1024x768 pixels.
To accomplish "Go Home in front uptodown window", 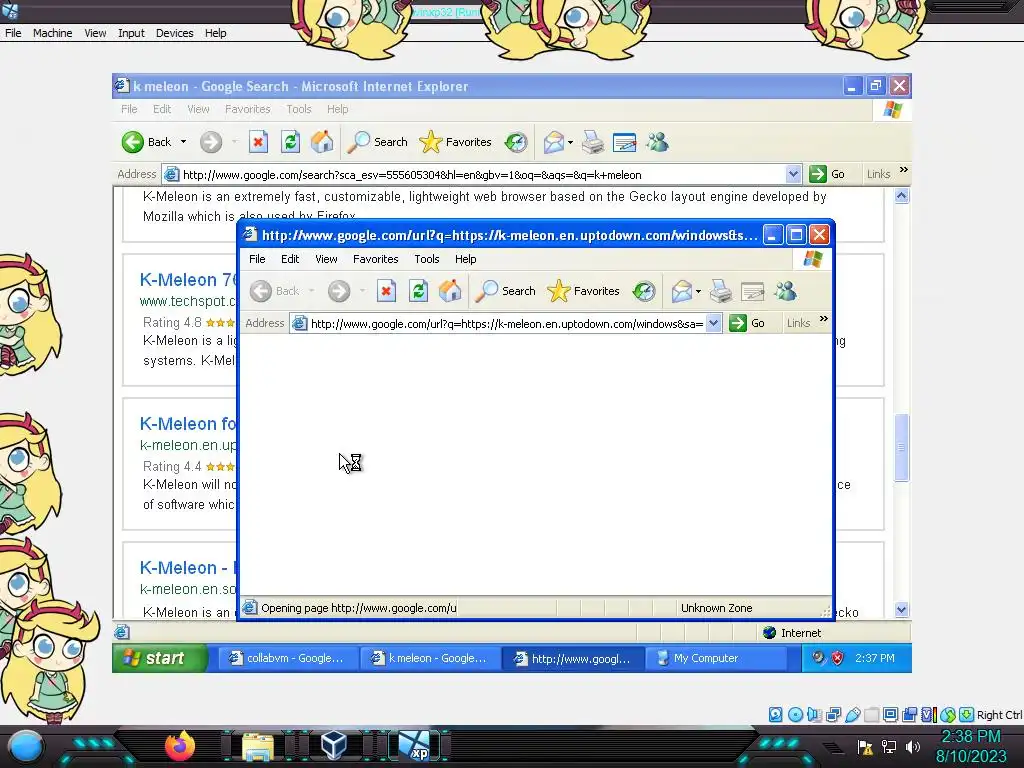I will 450,291.
